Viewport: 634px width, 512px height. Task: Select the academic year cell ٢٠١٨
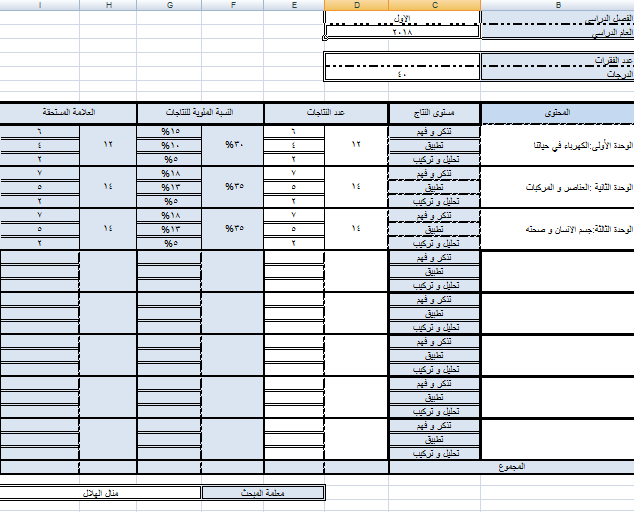tap(402, 31)
